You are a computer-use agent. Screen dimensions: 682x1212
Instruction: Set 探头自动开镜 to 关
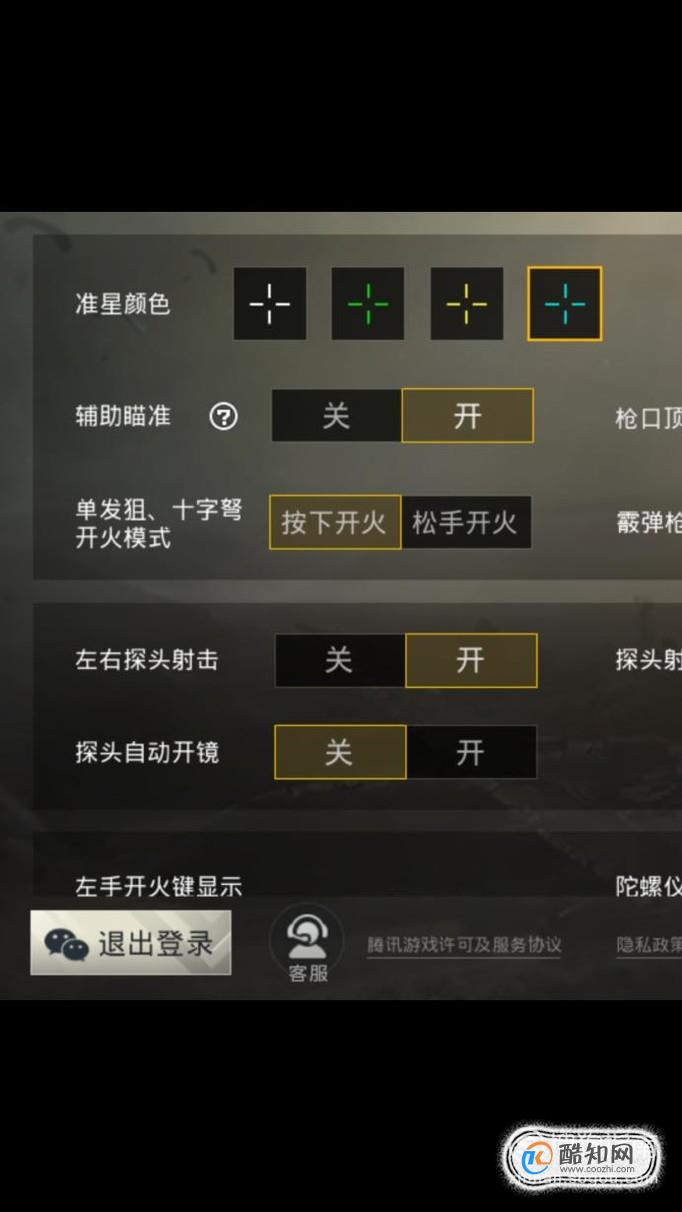(x=340, y=752)
